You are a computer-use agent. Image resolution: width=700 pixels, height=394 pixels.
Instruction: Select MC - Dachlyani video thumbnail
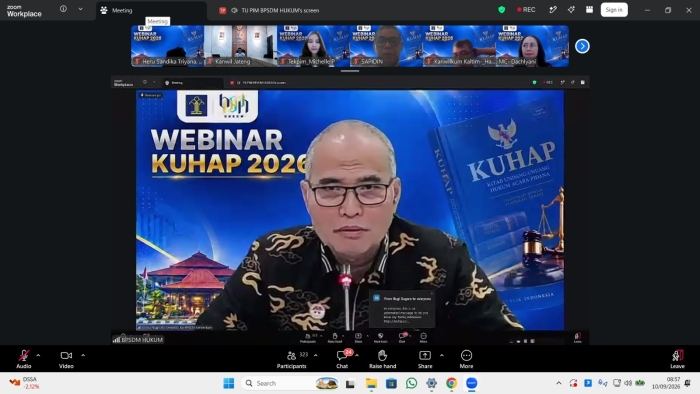pyautogui.click(x=532, y=46)
